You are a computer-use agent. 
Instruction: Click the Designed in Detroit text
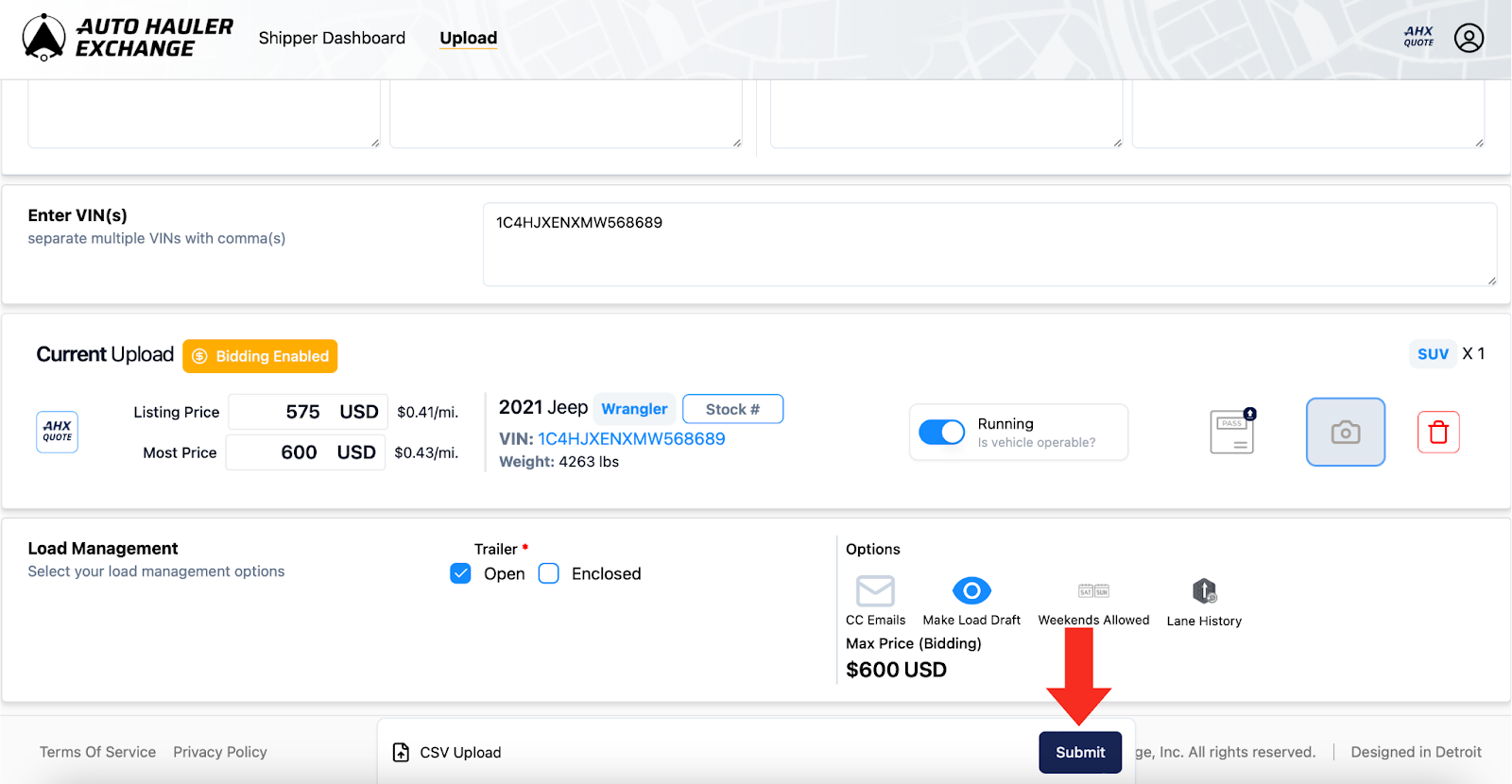click(1416, 752)
